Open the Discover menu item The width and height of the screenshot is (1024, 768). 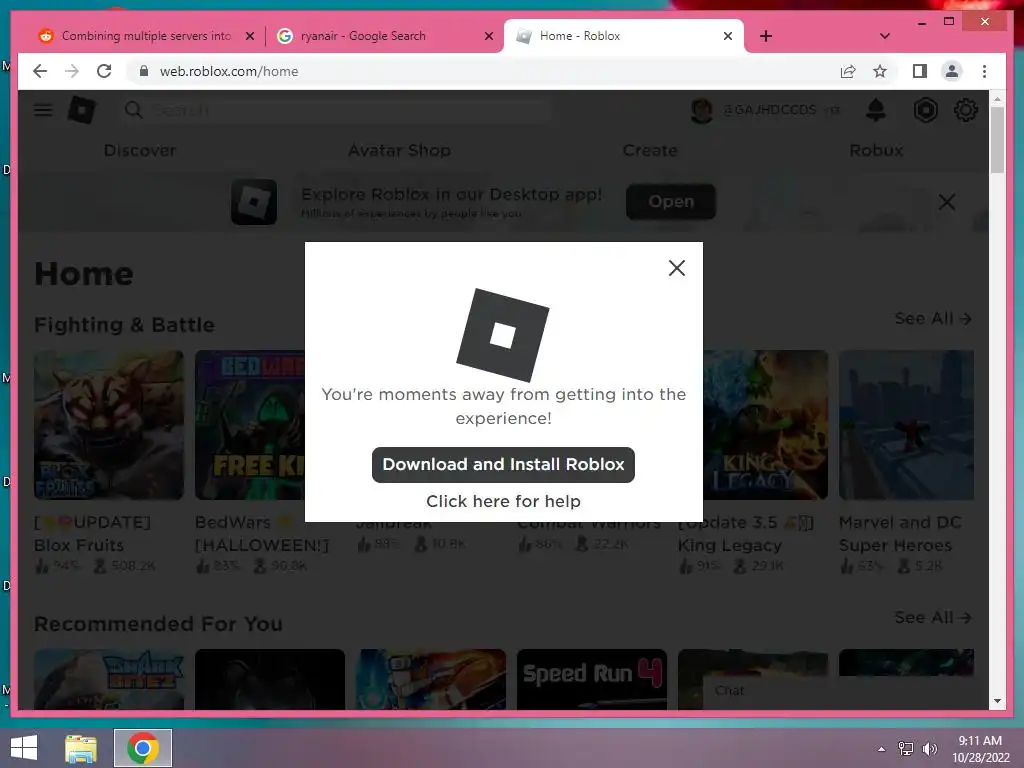(x=140, y=150)
